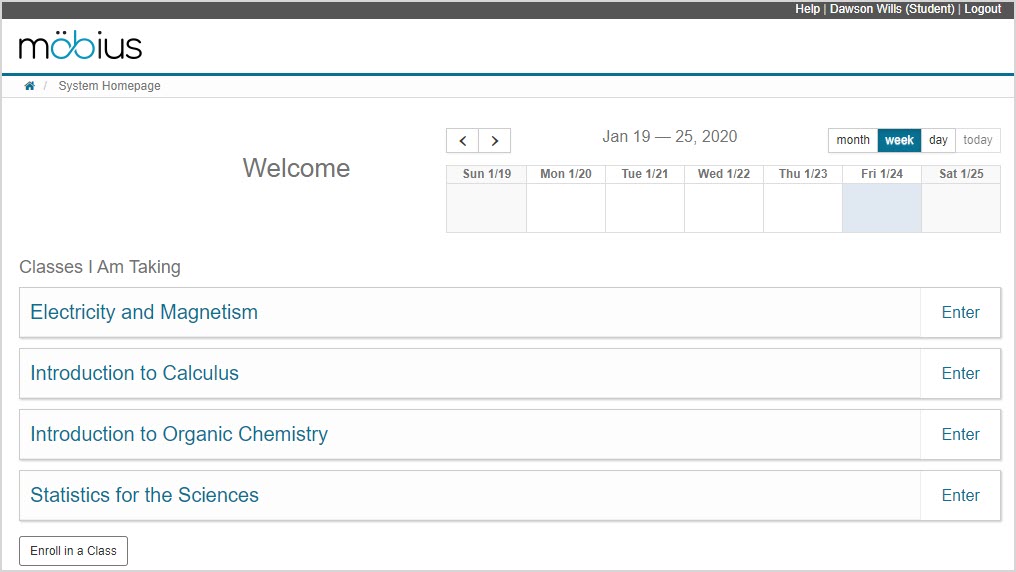Click the home icon in breadcrumb
Viewport: 1016px width, 572px height.
tap(30, 86)
